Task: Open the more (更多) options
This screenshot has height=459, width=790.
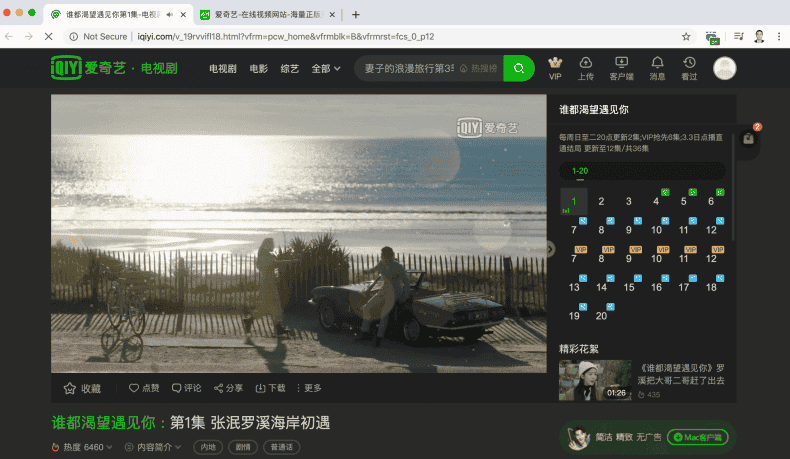Action: pyautogui.click(x=309, y=388)
